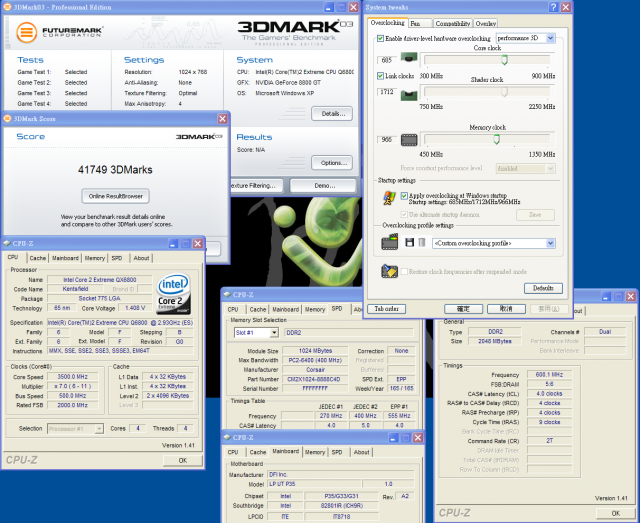The height and width of the screenshot is (523, 640).
Task: Toggle Restore clock frequencies after suspended mode
Action: point(404,272)
